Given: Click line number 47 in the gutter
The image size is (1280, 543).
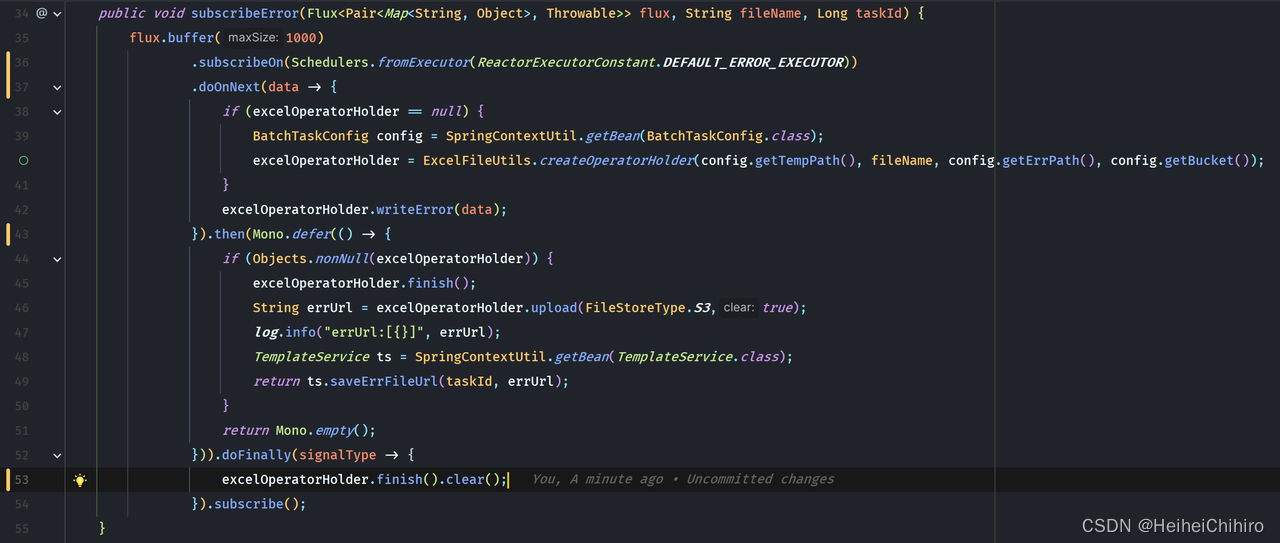Looking at the screenshot, I should point(23,332).
